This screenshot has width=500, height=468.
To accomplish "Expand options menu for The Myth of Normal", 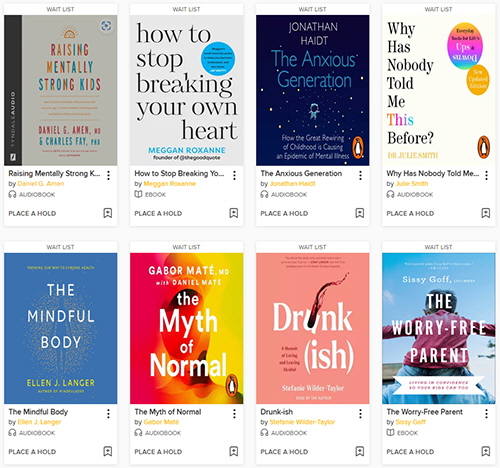I will 234,414.
